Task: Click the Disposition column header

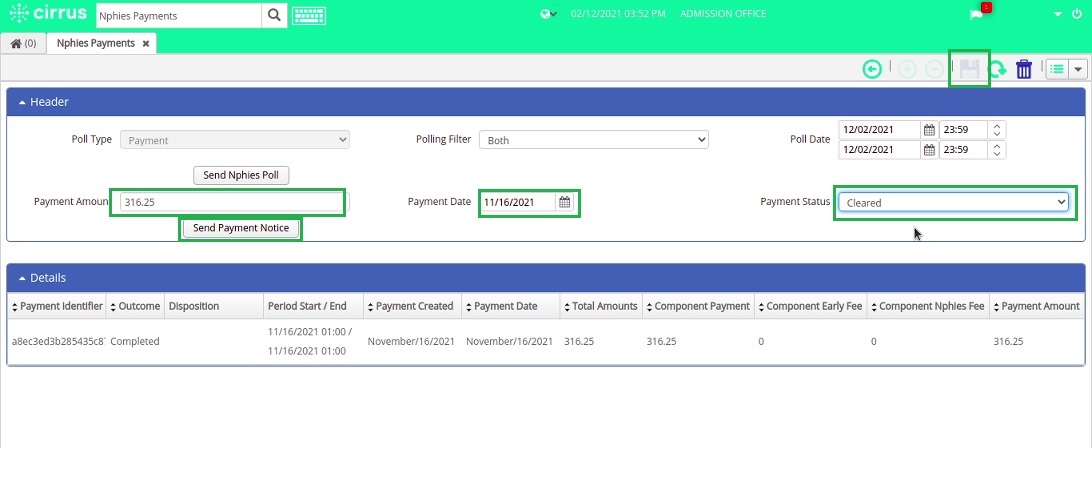Action: [x=214, y=306]
